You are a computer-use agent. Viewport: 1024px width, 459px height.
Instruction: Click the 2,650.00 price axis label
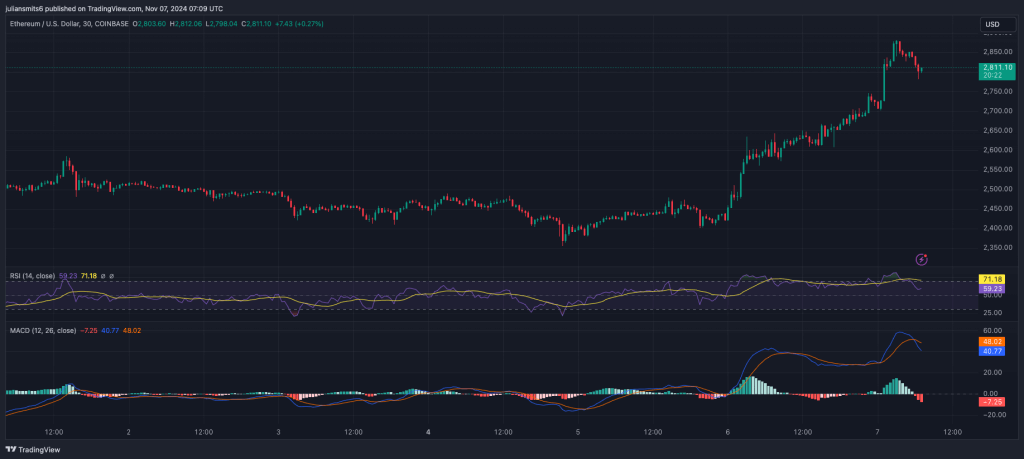[997, 130]
